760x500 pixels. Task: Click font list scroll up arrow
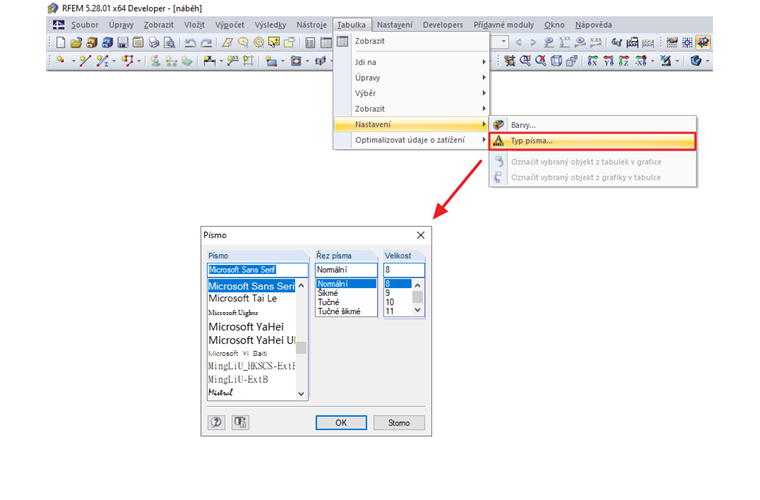[x=301, y=285]
